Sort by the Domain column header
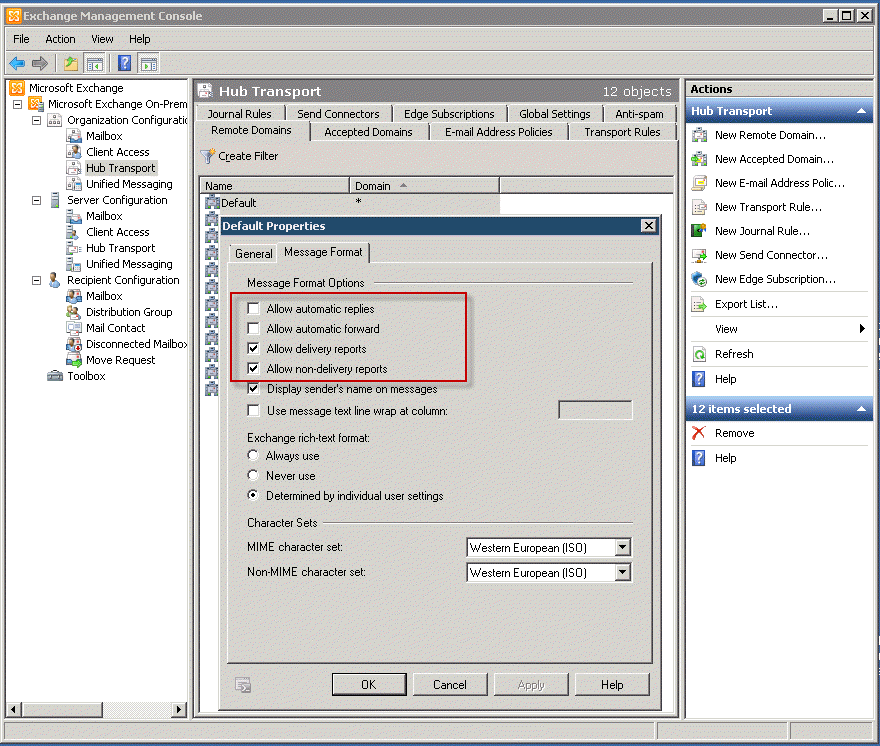This screenshot has width=880, height=746. (424, 186)
